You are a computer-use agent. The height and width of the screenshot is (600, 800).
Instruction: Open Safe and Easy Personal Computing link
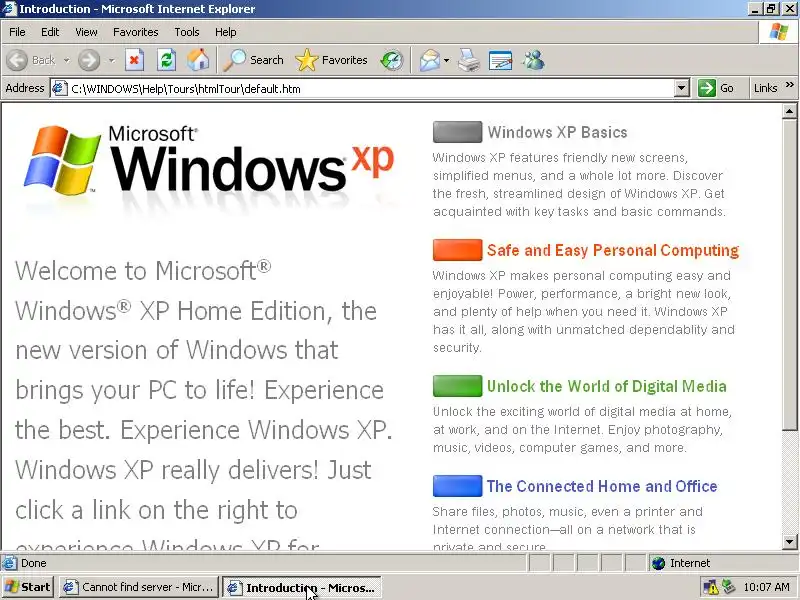(613, 250)
